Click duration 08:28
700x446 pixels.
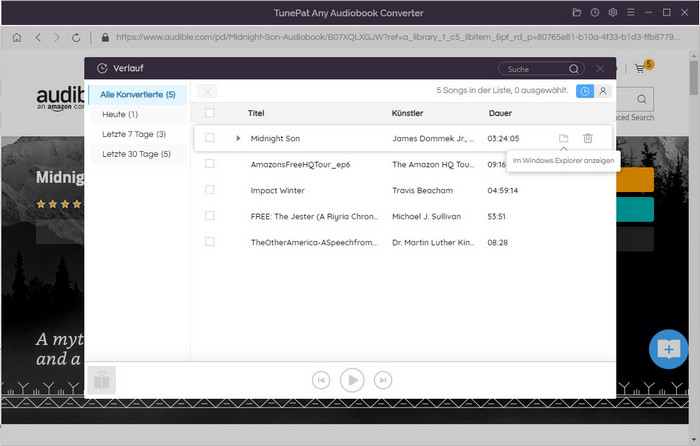pos(497,242)
